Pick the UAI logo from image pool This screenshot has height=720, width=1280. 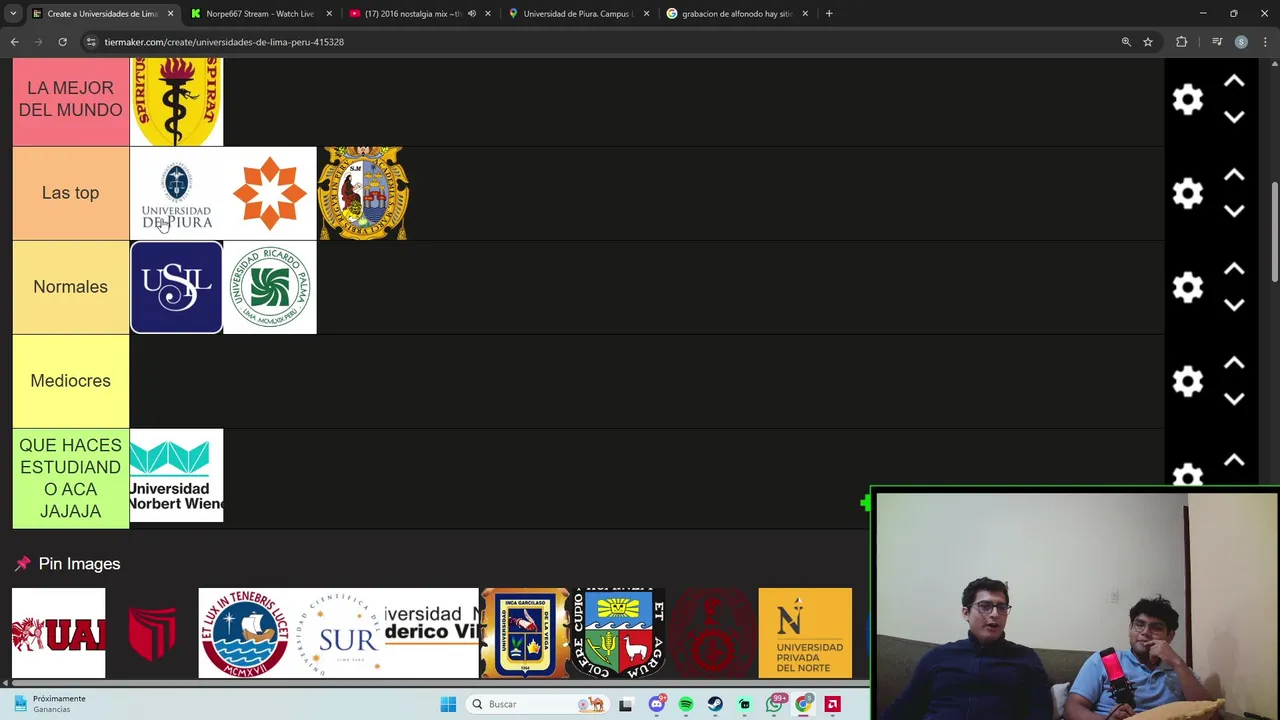tap(58, 633)
